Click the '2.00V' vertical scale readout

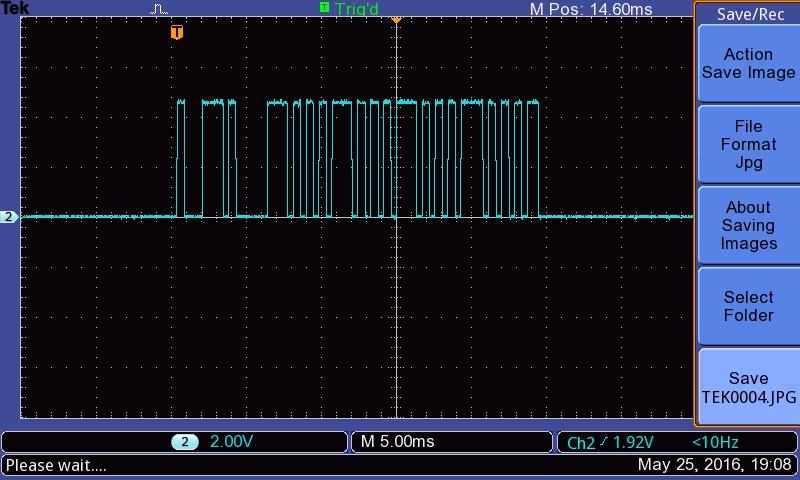point(231,441)
